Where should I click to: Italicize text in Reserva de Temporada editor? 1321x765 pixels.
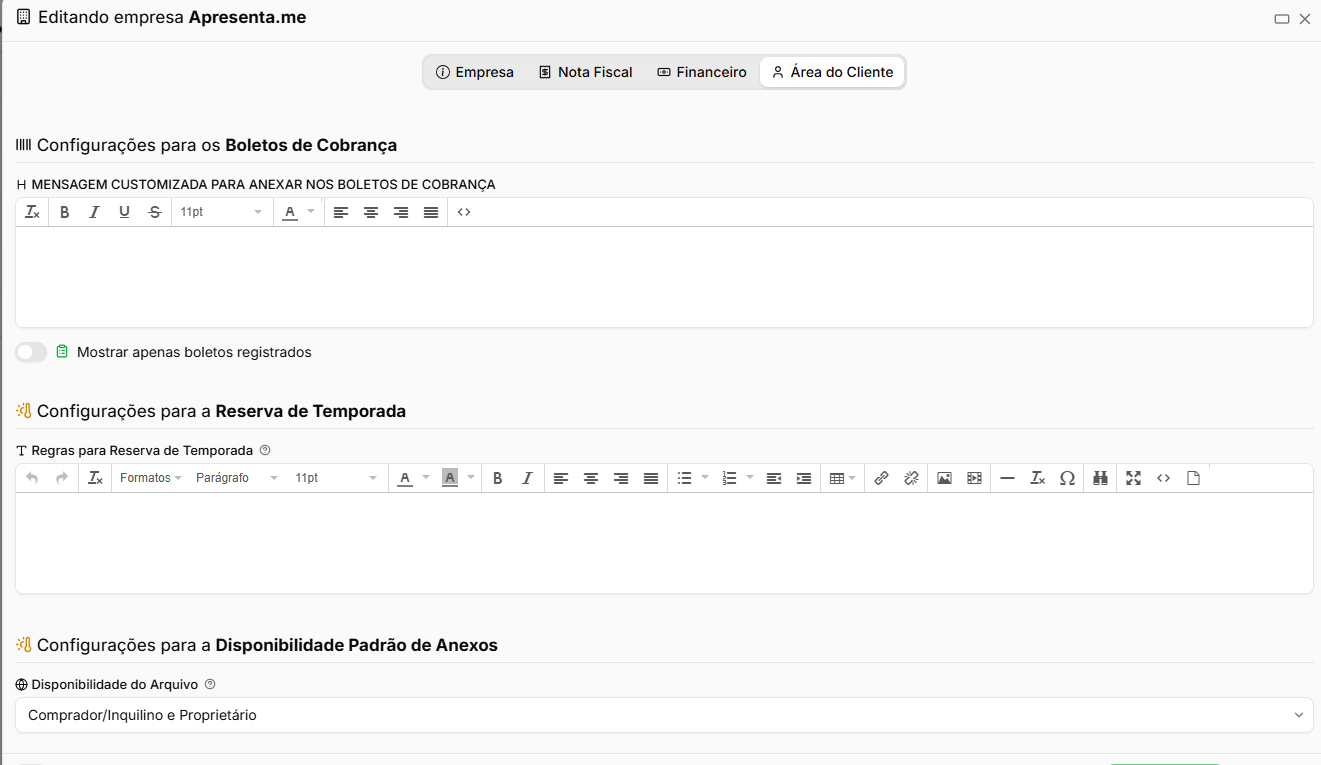click(527, 478)
